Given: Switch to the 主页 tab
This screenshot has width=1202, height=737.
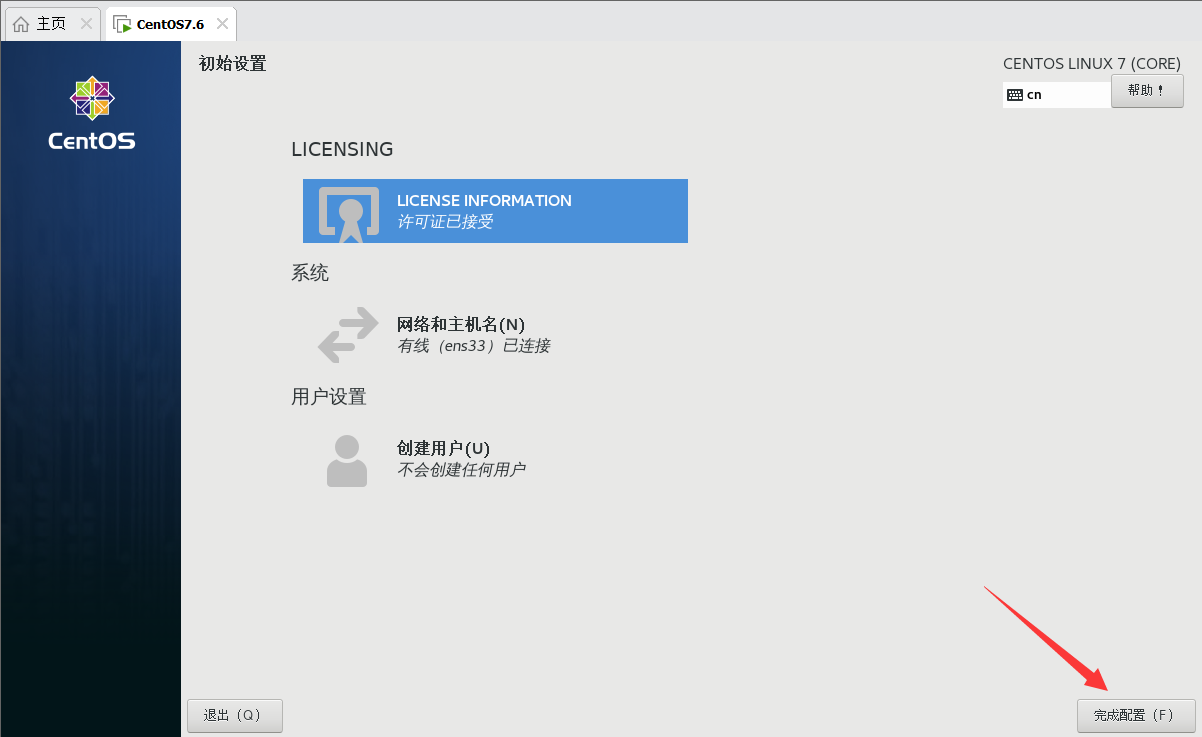Looking at the screenshot, I should (x=52, y=23).
